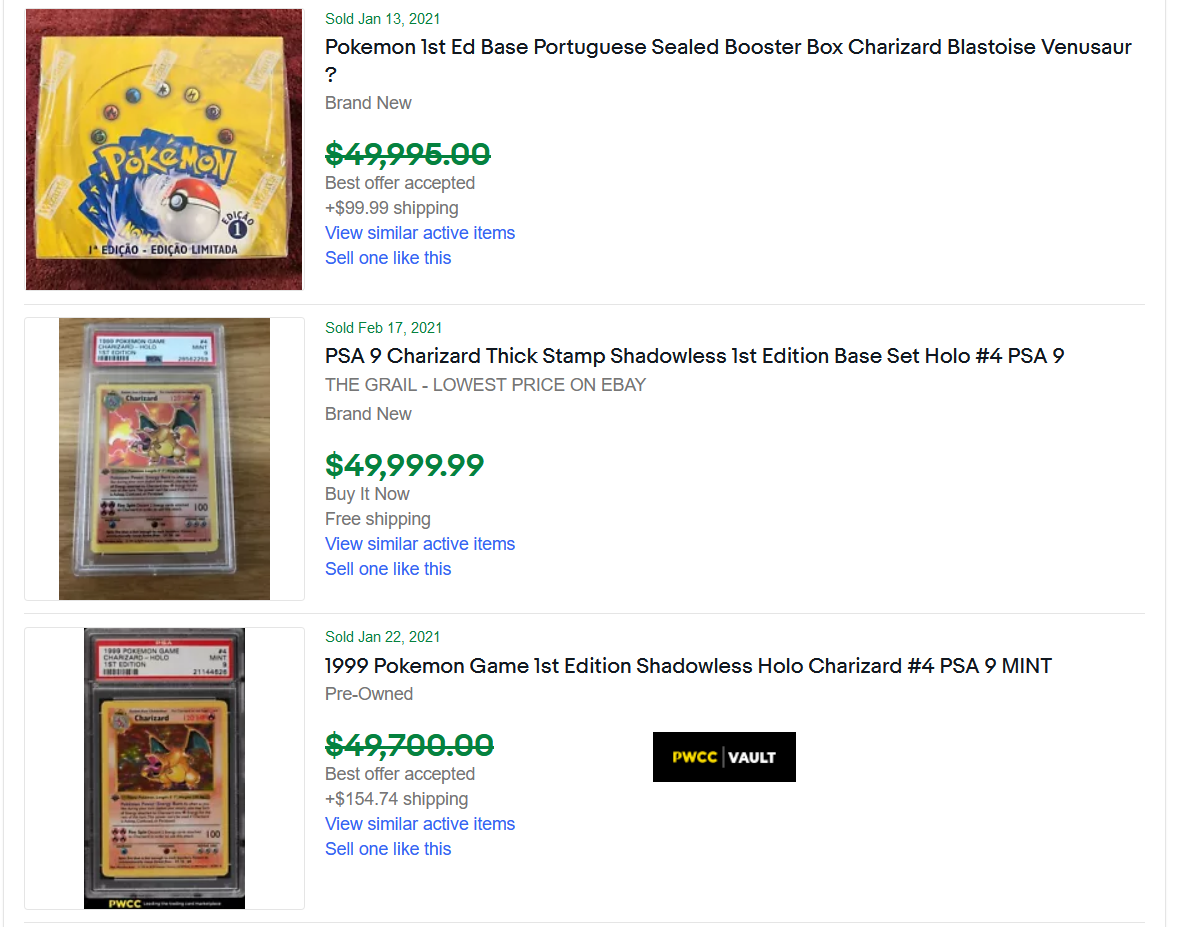
Task: Click the $49,999.99 sold price
Action: point(405,465)
